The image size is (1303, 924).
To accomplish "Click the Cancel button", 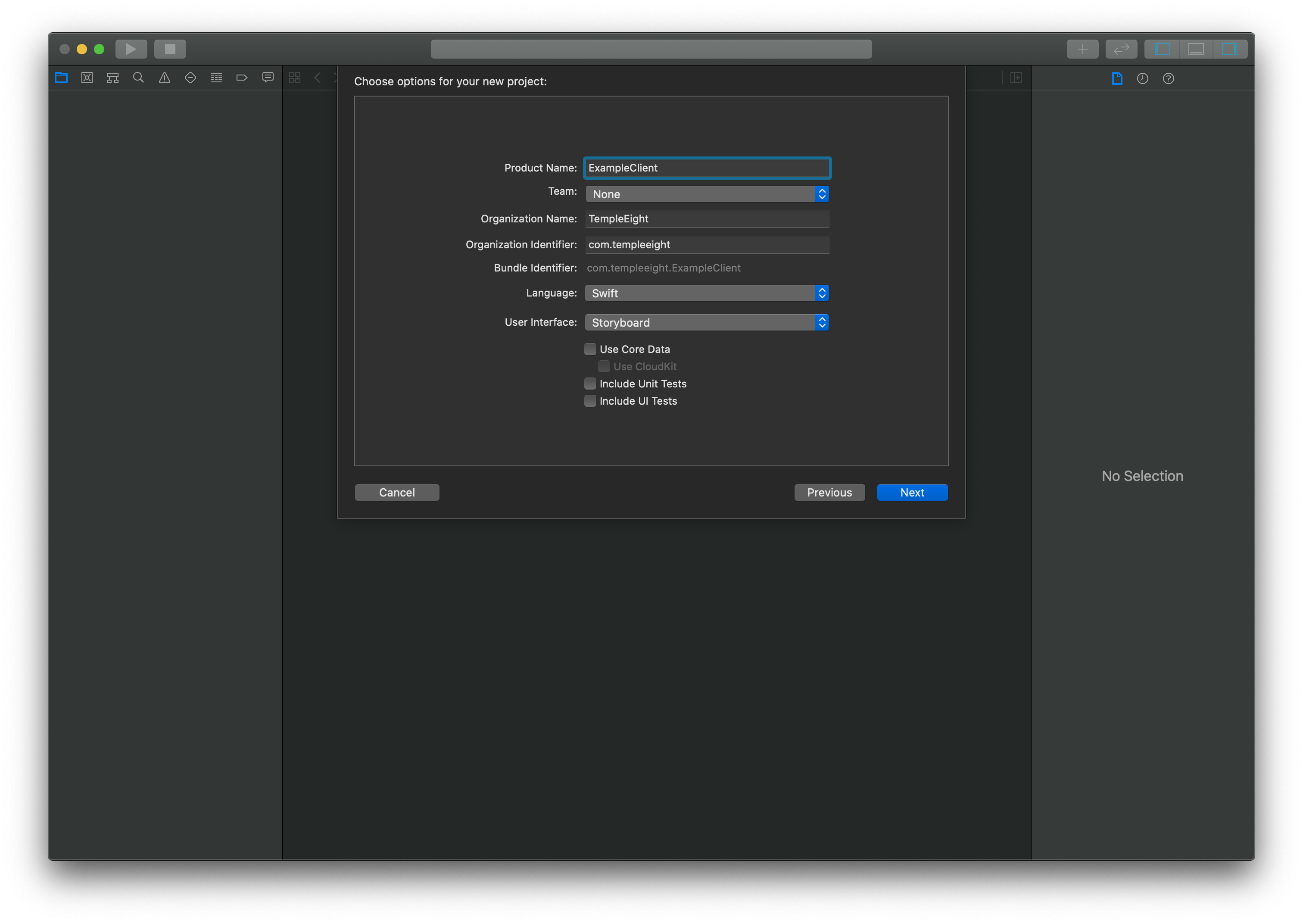I will click(x=397, y=493).
